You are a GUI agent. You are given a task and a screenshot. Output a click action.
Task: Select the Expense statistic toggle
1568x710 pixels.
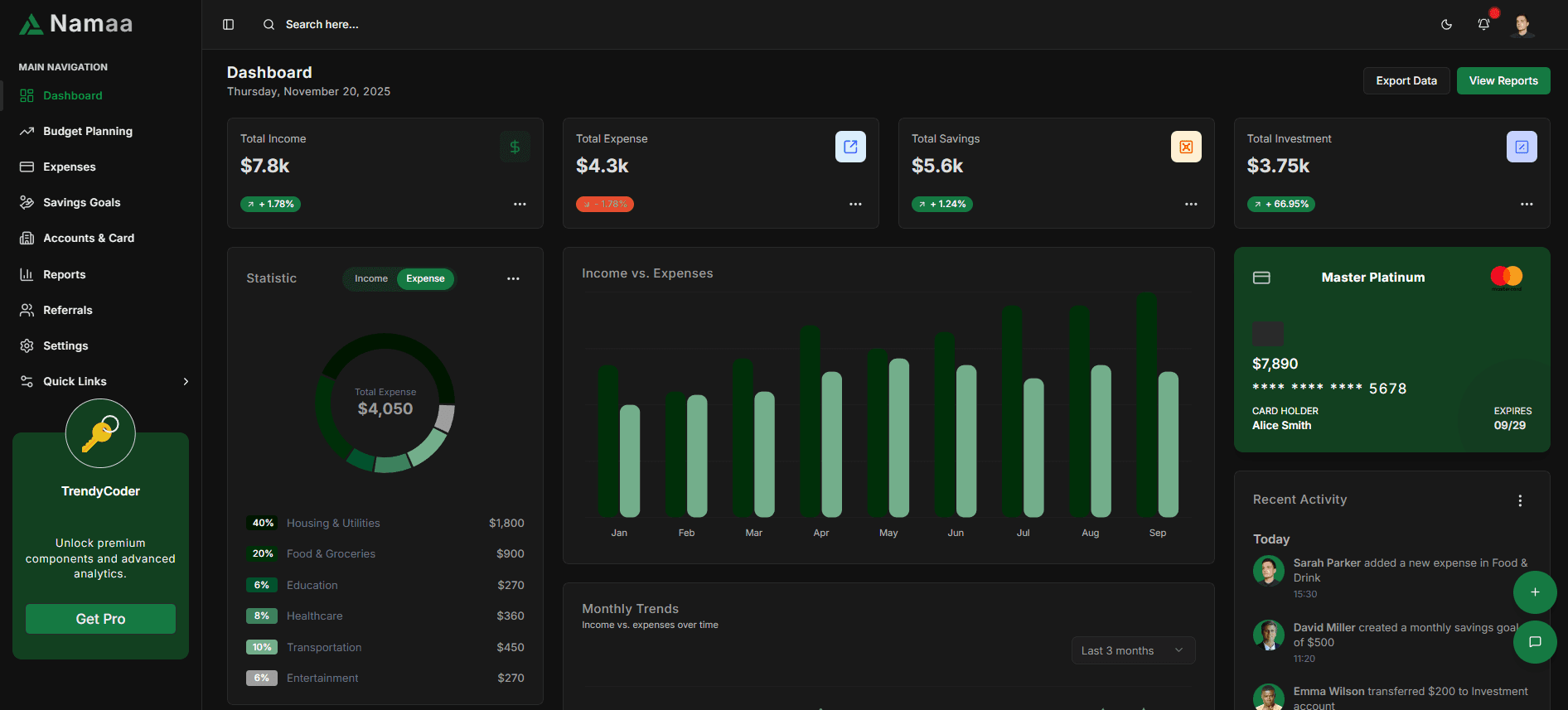click(425, 278)
